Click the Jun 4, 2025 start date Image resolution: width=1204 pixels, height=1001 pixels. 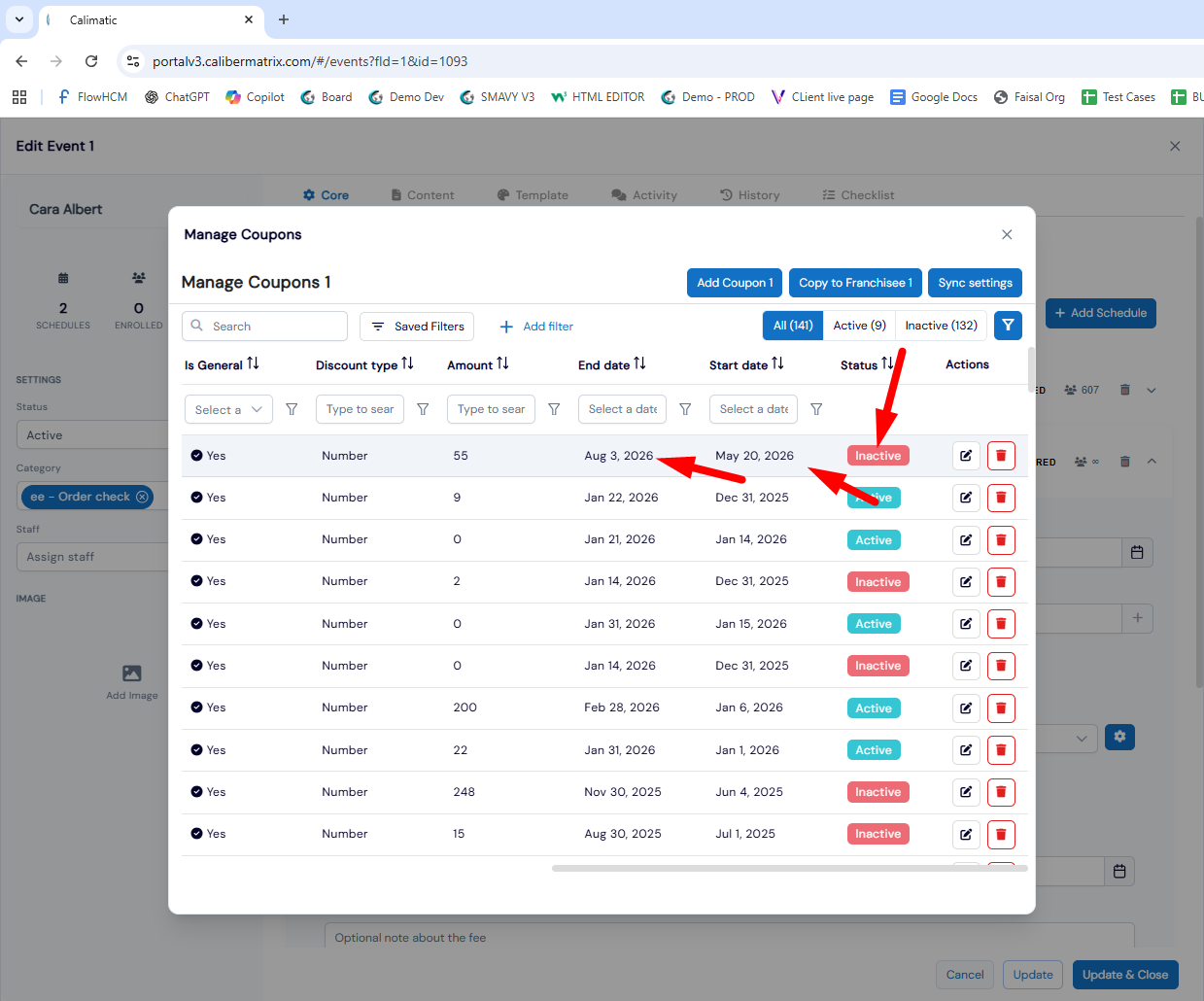tap(749, 792)
